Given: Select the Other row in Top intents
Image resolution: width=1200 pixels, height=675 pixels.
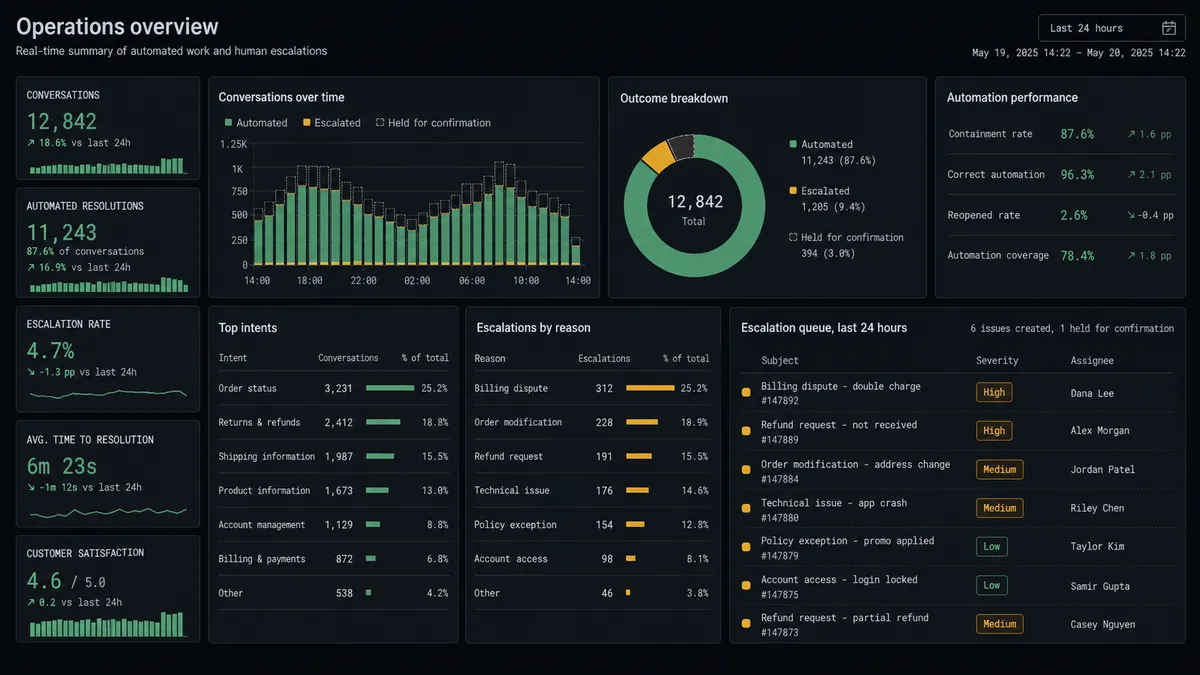Looking at the screenshot, I should [334, 593].
